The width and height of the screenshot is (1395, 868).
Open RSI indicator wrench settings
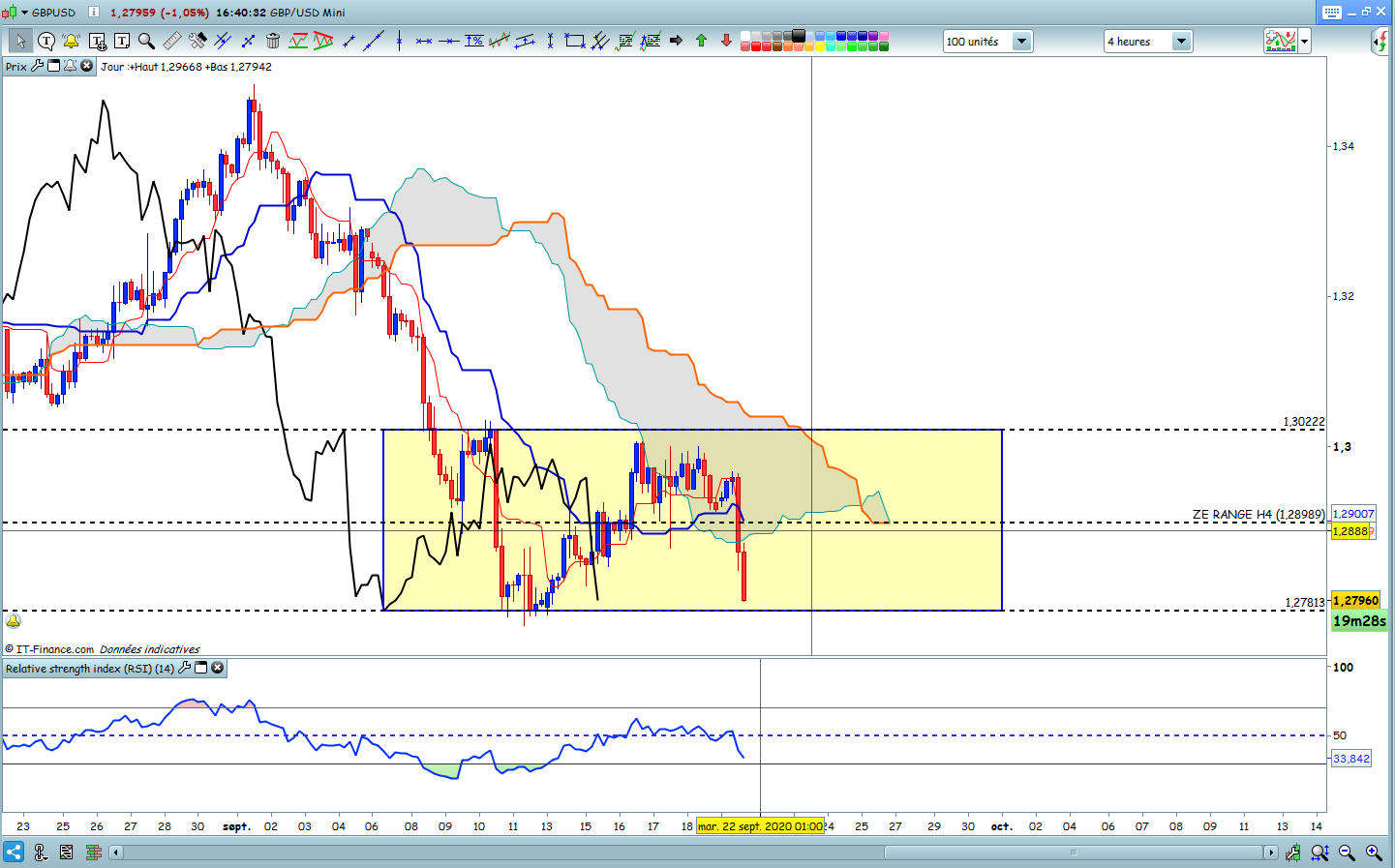184,668
